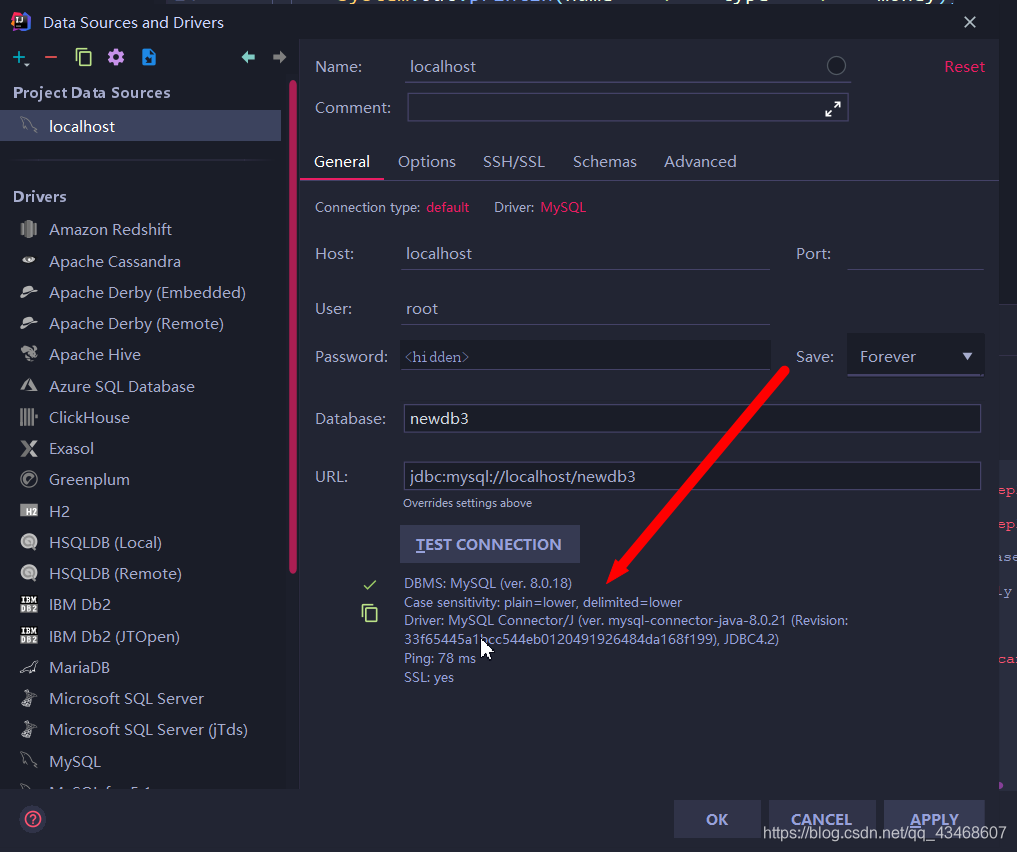Click the hidden Password field
The height and width of the screenshot is (852, 1017).
[585, 356]
